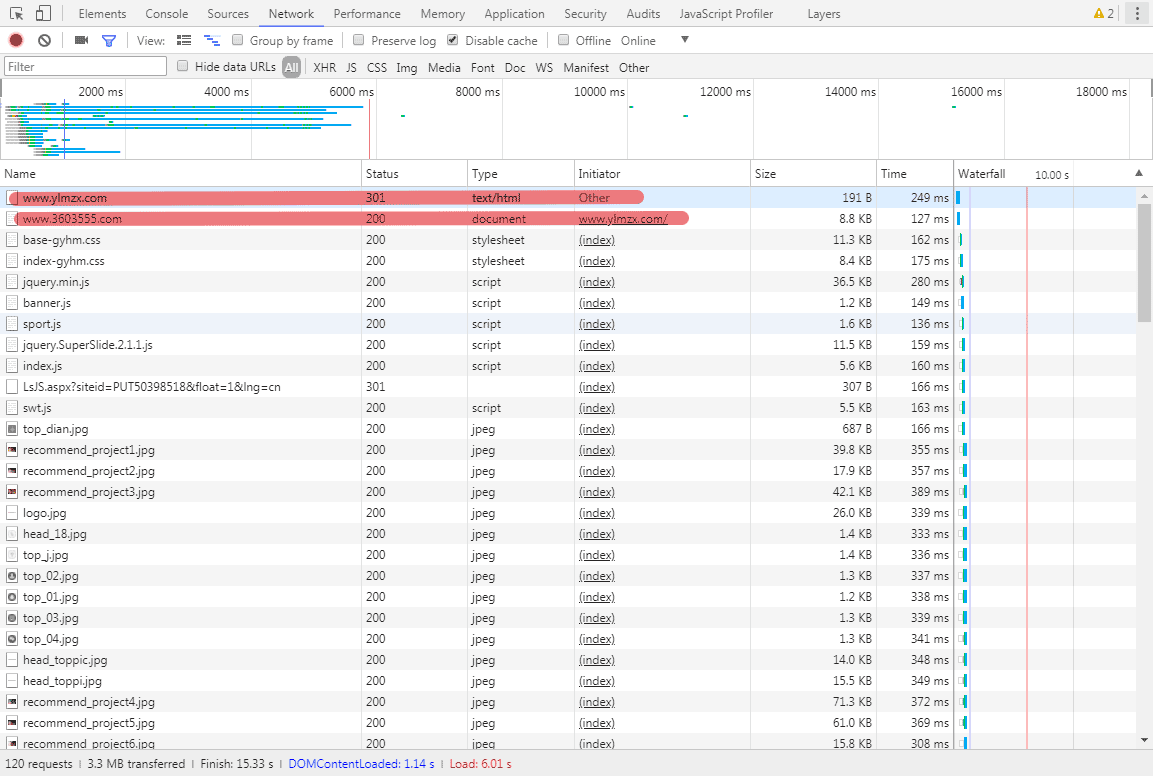This screenshot has height=776, width=1153.
Task: Stop recording network log
Action: coord(16,40)
